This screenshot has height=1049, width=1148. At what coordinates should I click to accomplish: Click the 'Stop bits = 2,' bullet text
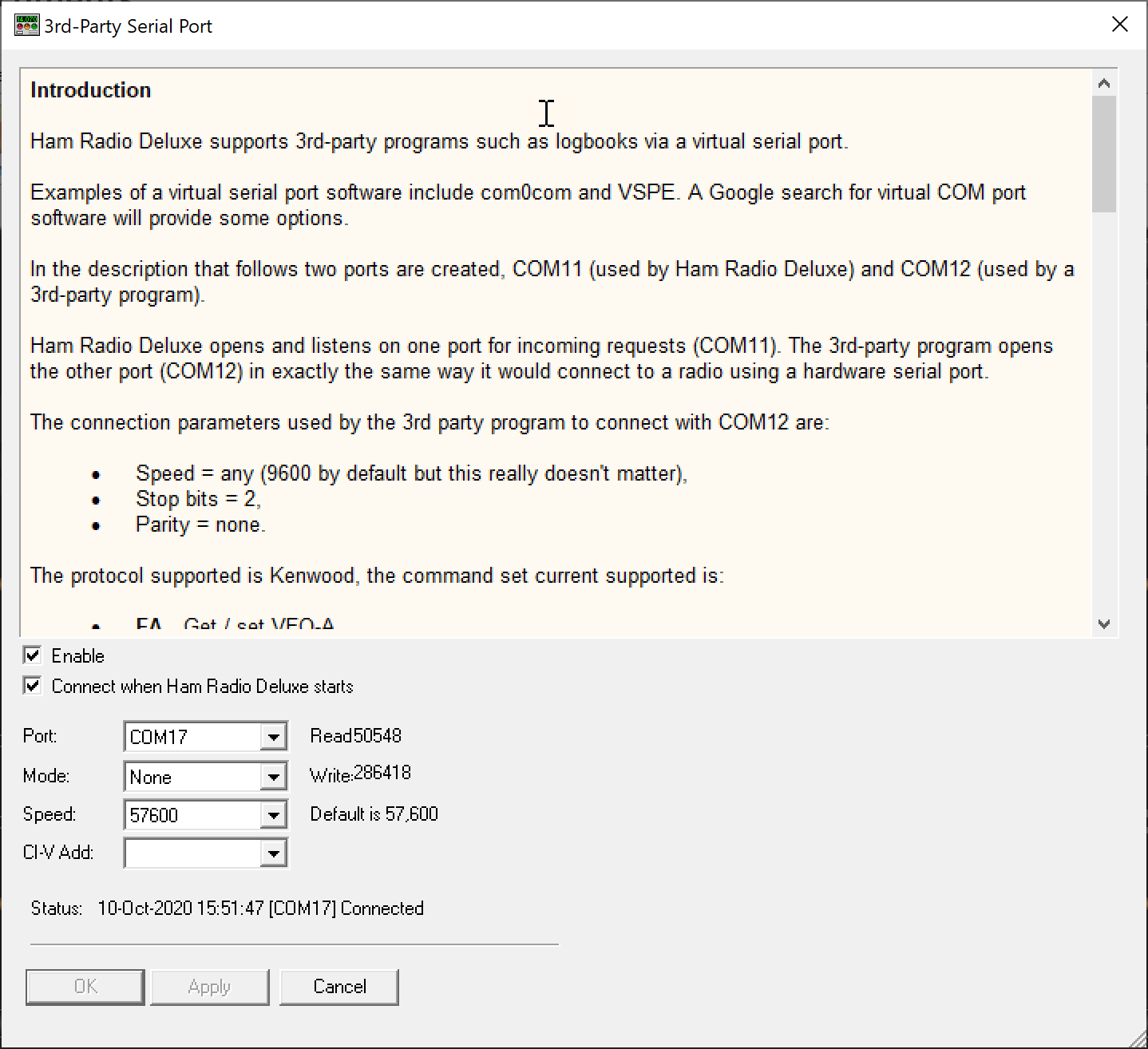198,499
